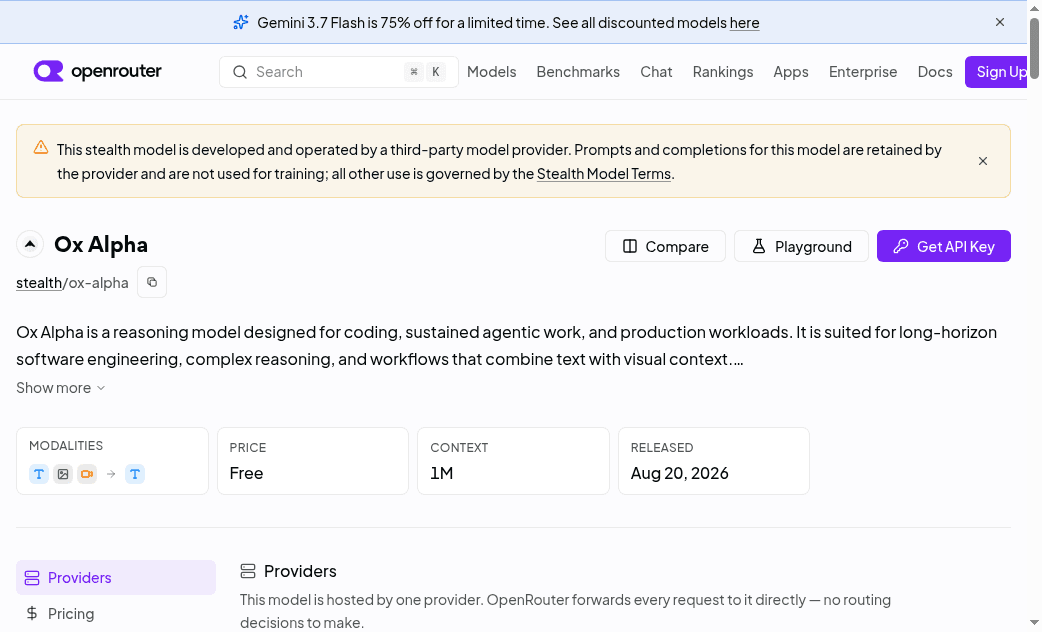
Task: Open the Benchmarks nav item
Action: 578,72
